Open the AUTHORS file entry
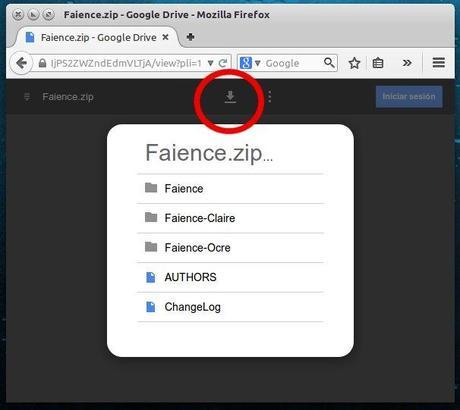This screenshot has height=410, width=460. [230, 277]
